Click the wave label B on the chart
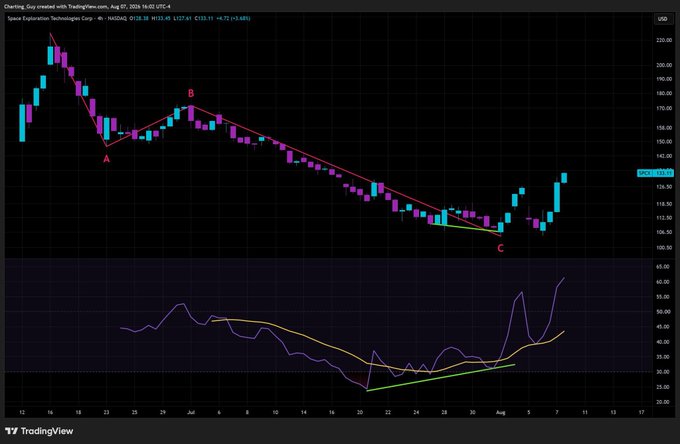Image resolution: width=680 pixels, height=444 pixels. [x=191, y=93]
